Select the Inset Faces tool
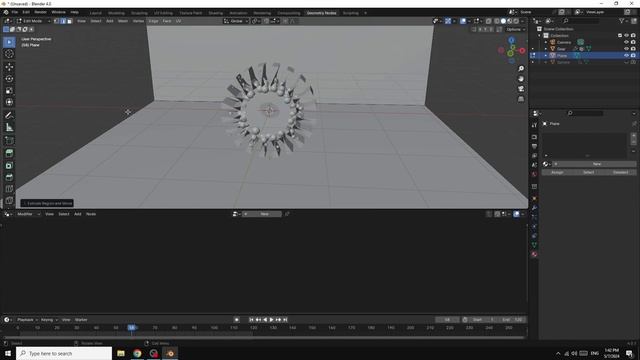 (9, 165)
